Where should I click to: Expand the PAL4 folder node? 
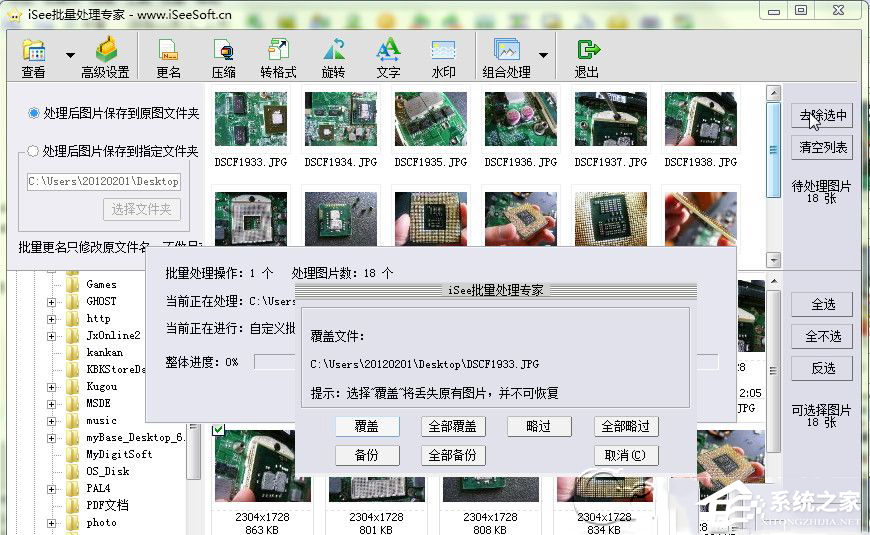click(x=52, y=489)
